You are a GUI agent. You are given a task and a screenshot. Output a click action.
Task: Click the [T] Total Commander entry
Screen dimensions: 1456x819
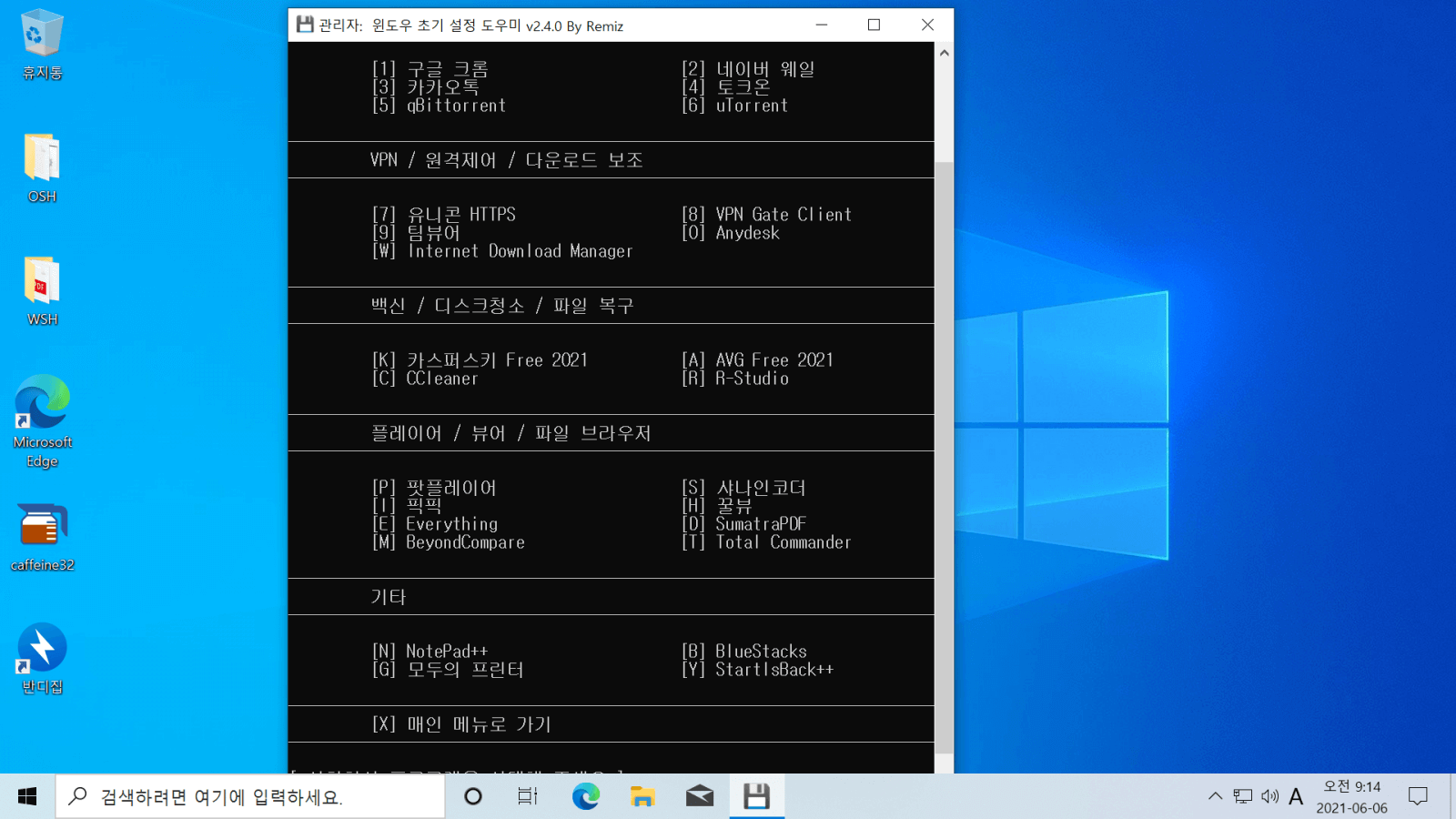(x=766, y=542)
